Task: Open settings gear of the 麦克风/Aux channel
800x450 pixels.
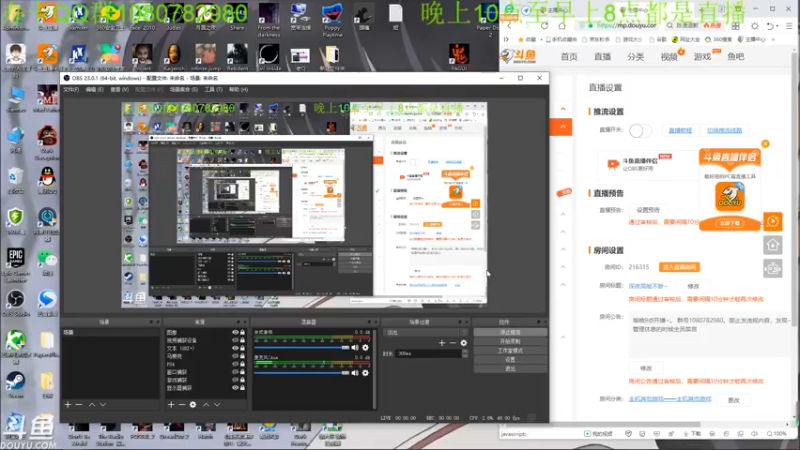Action: (x=365, y=373)
